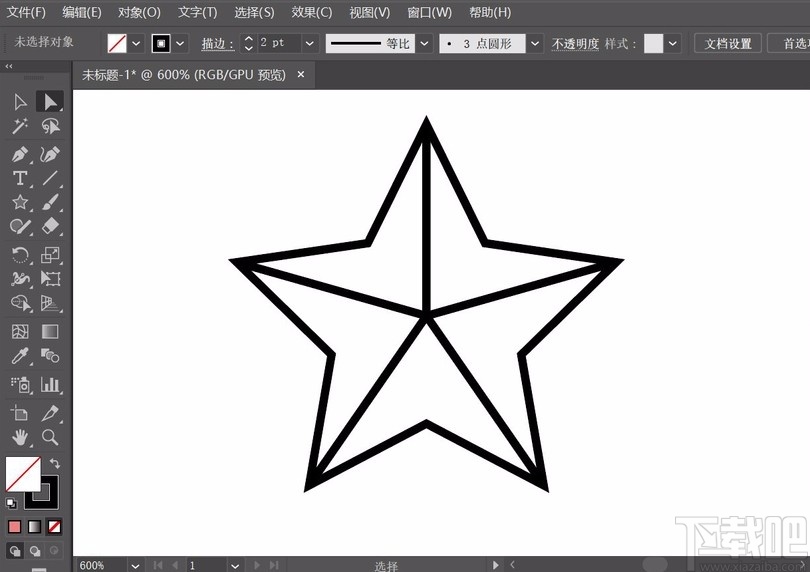
Task: Select the Scale tool
Action: 50,254
